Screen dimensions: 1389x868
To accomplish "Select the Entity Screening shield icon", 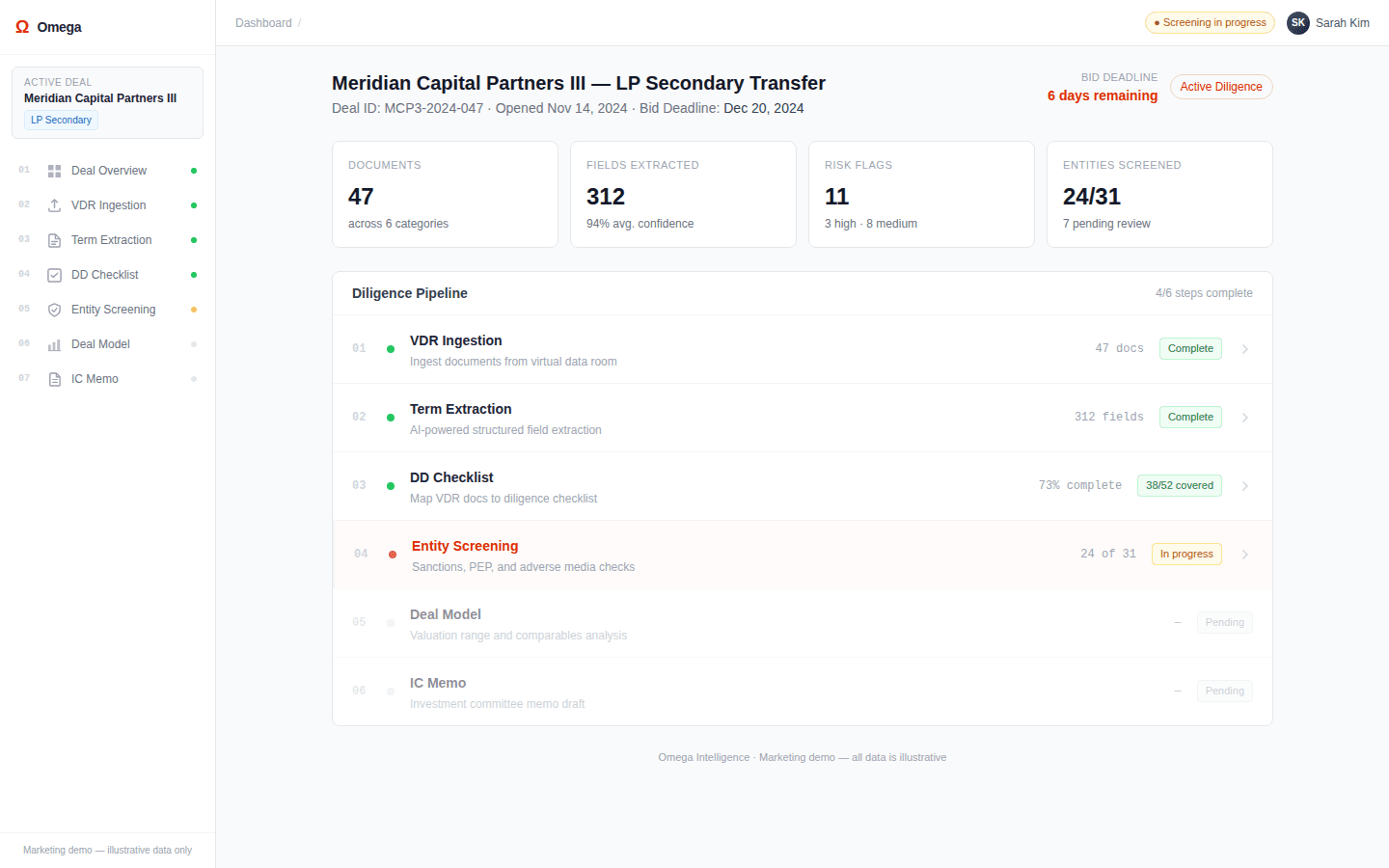I will coord(54,309).
